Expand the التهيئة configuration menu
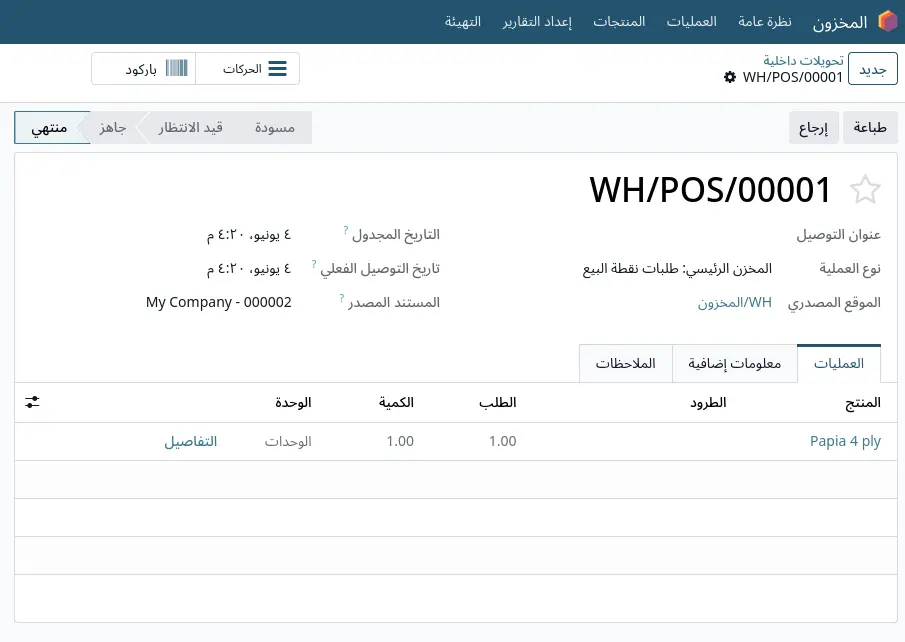905x642 pixels. pos(462,22)
